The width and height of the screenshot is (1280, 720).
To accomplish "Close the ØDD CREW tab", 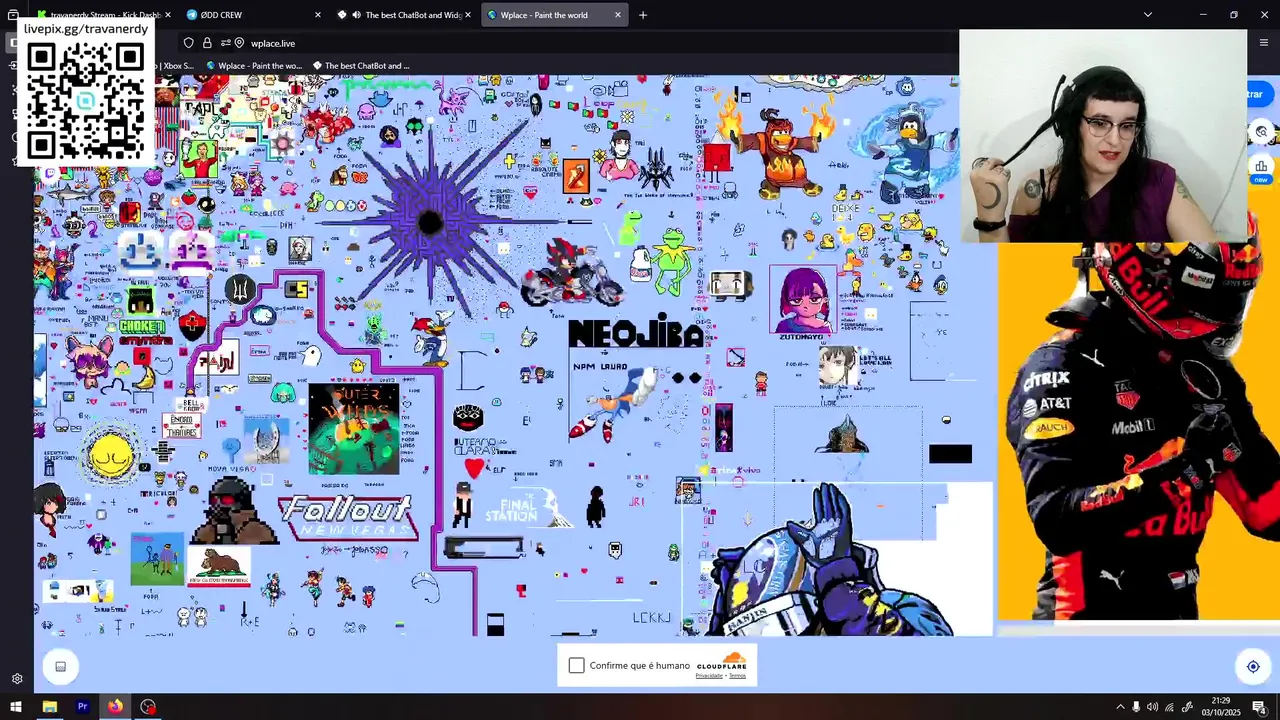I will (318, 15).
